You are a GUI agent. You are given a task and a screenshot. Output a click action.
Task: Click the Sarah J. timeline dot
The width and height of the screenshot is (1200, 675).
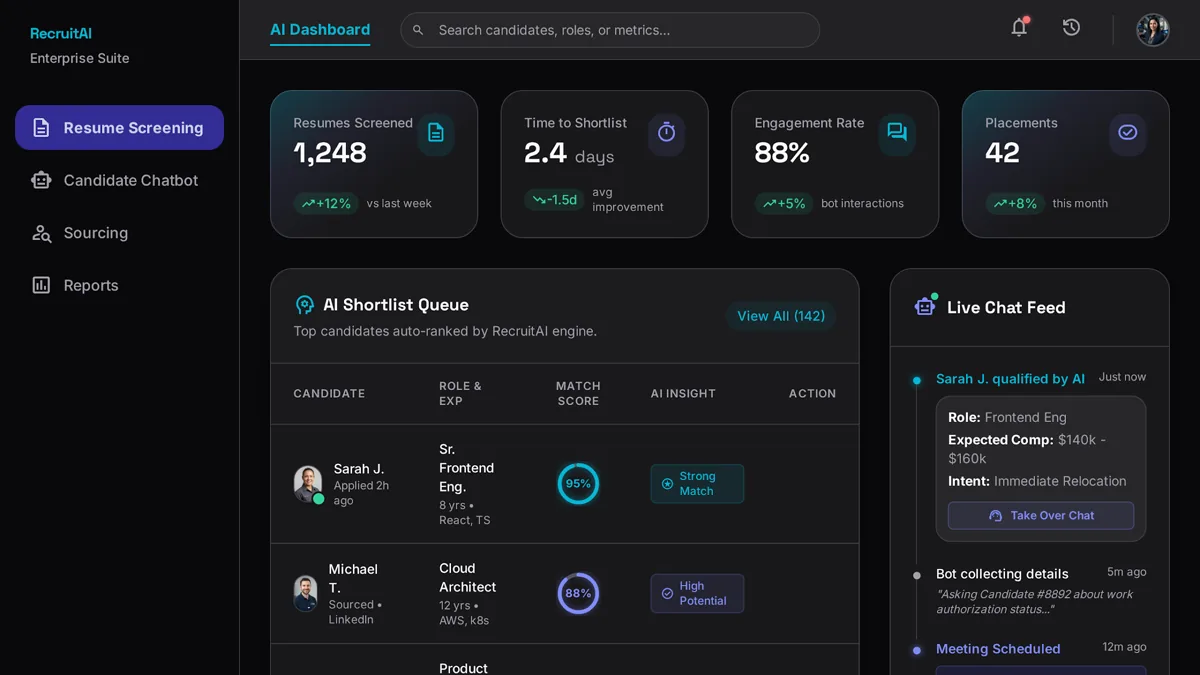[916, 380]
